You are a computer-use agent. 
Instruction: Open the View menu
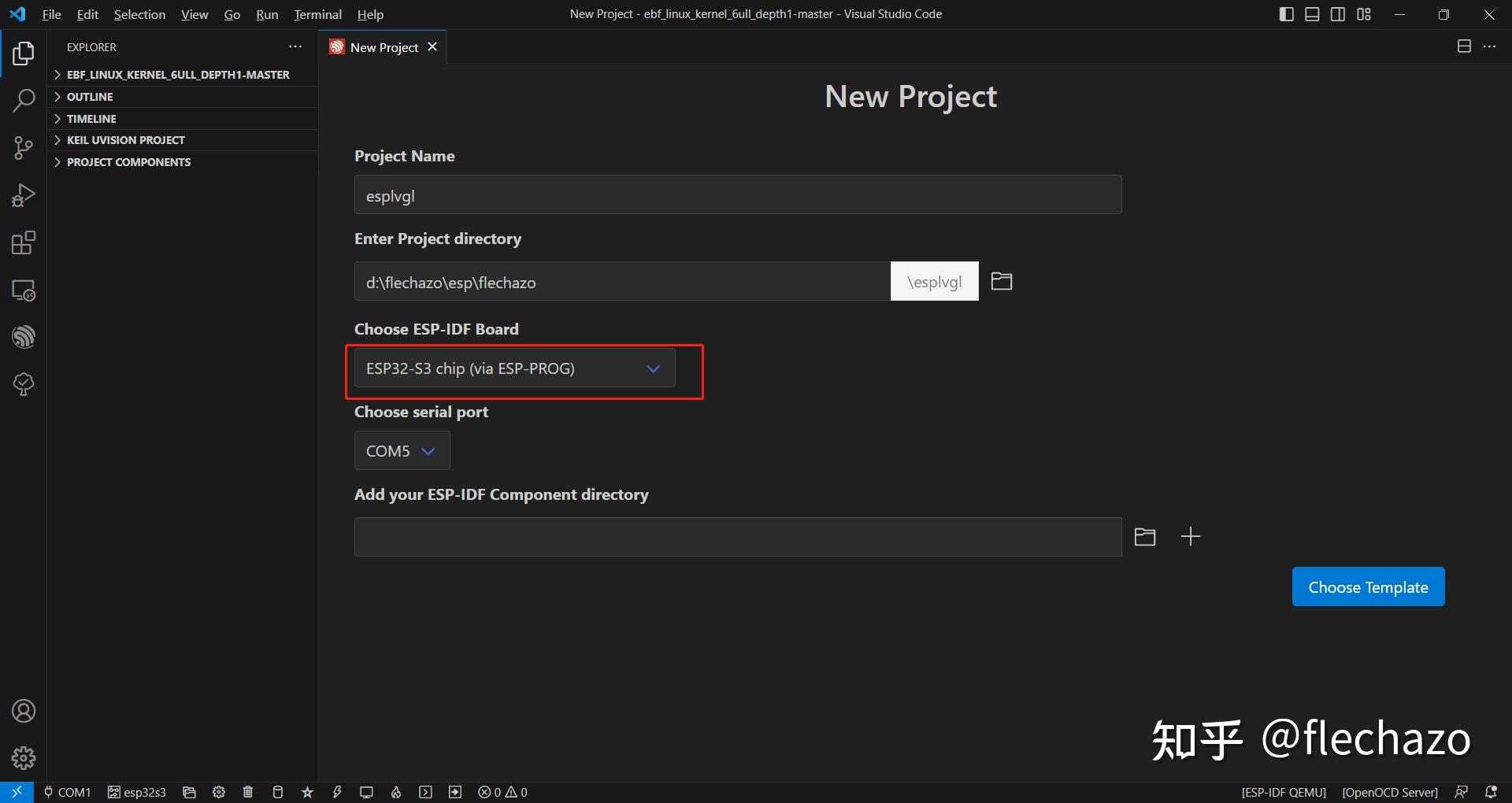click(195, 14)
